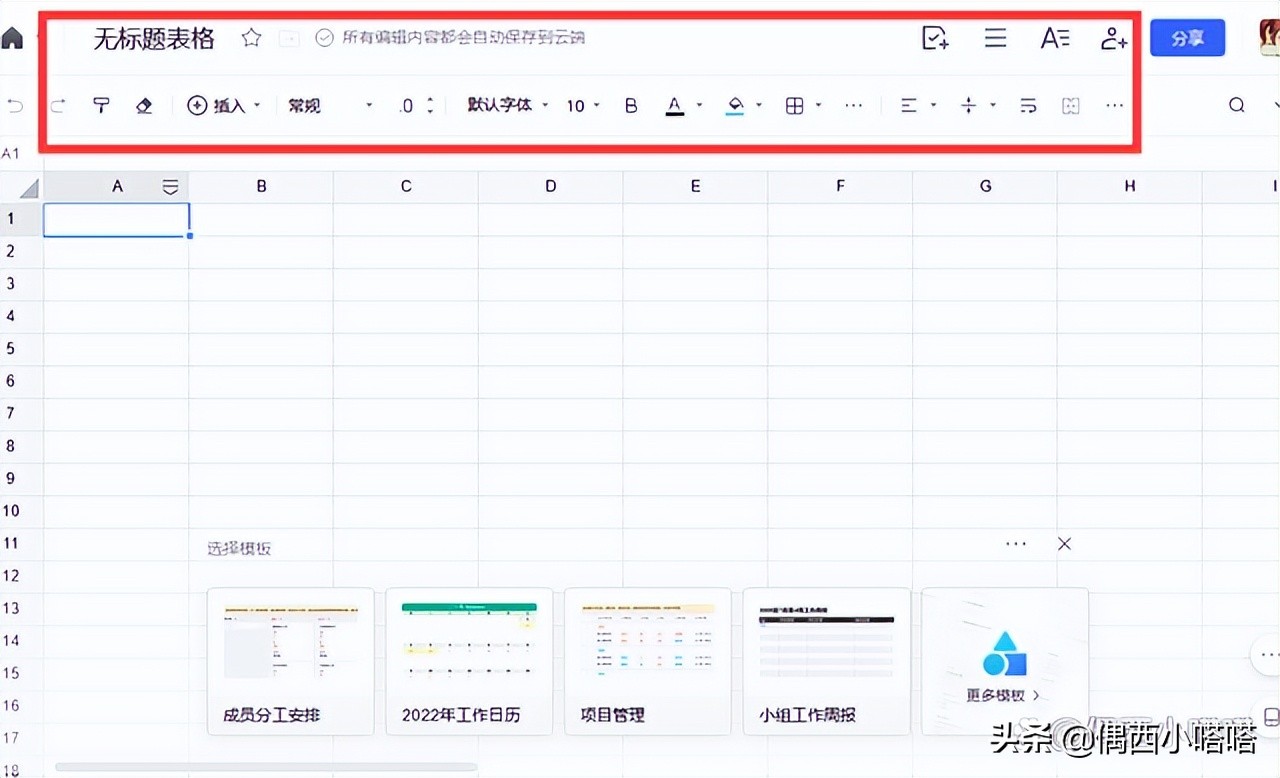Toggle text wrapping
Image resolution: width=1280 pixels, height=778 pixels.
(x=1028, y=105)
